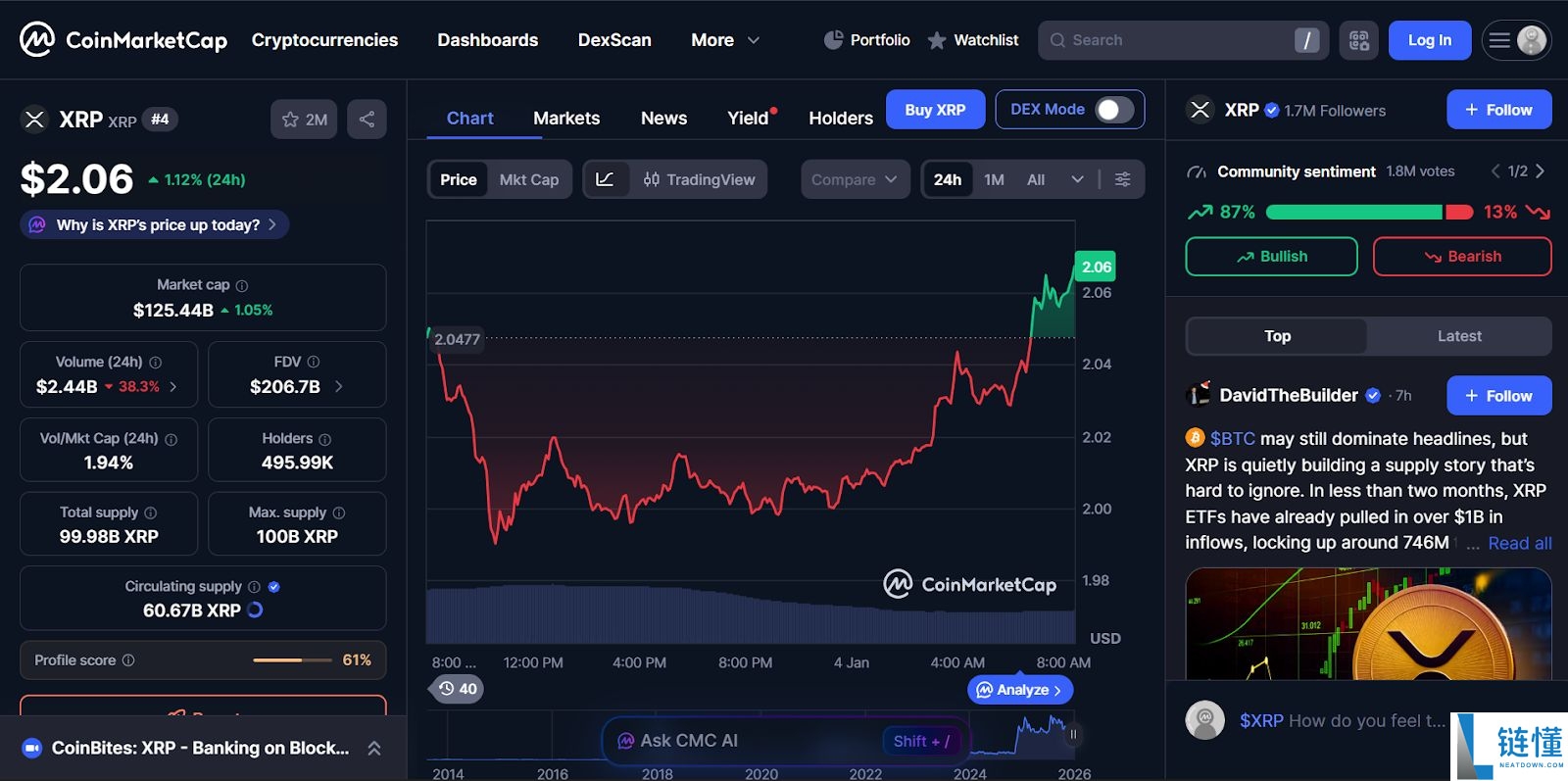This screenshot has width=1568, height=781.
Task: Expand the More menu chevron
Action: 754,40
